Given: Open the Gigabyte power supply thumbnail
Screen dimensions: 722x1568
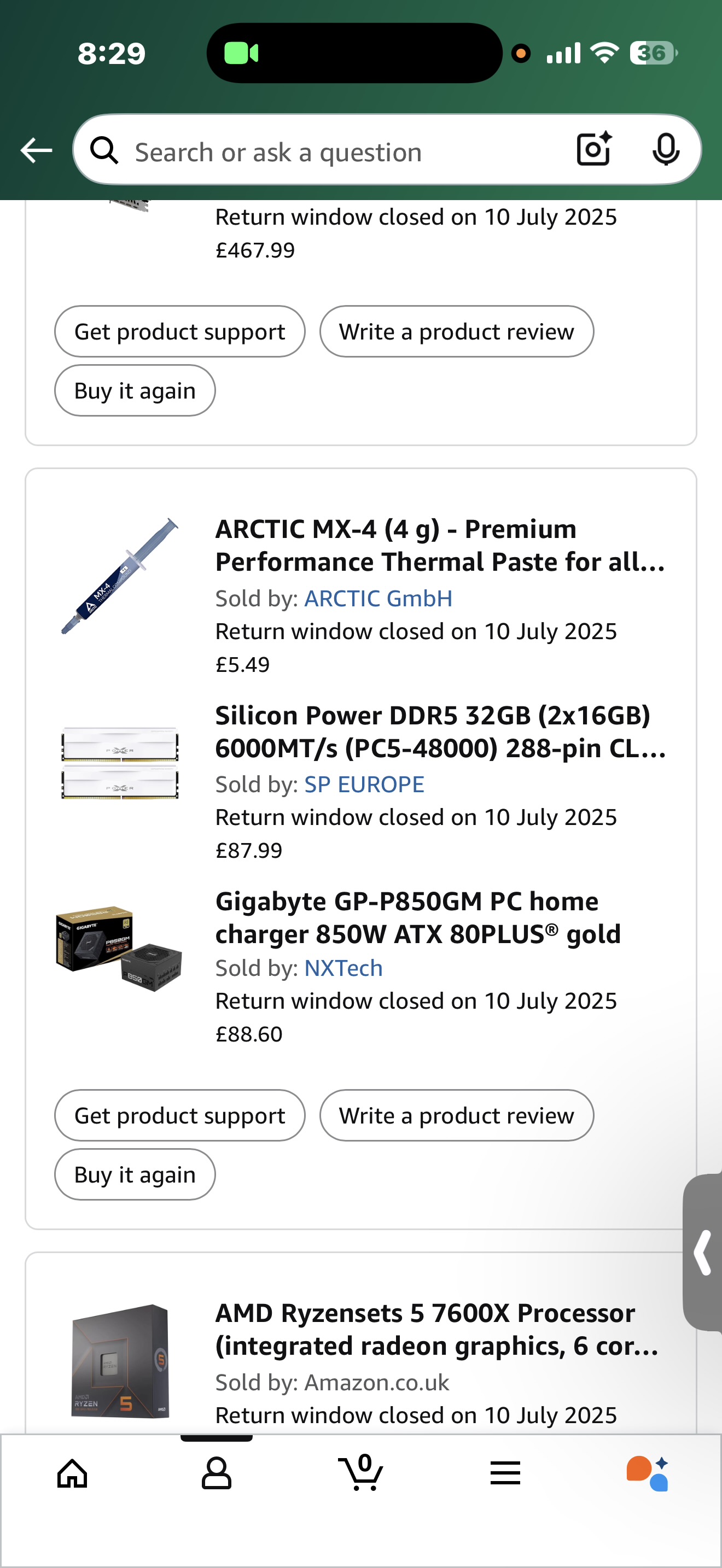Looking at the screenshot, I should pyautogui.click(x=120, y=947).
